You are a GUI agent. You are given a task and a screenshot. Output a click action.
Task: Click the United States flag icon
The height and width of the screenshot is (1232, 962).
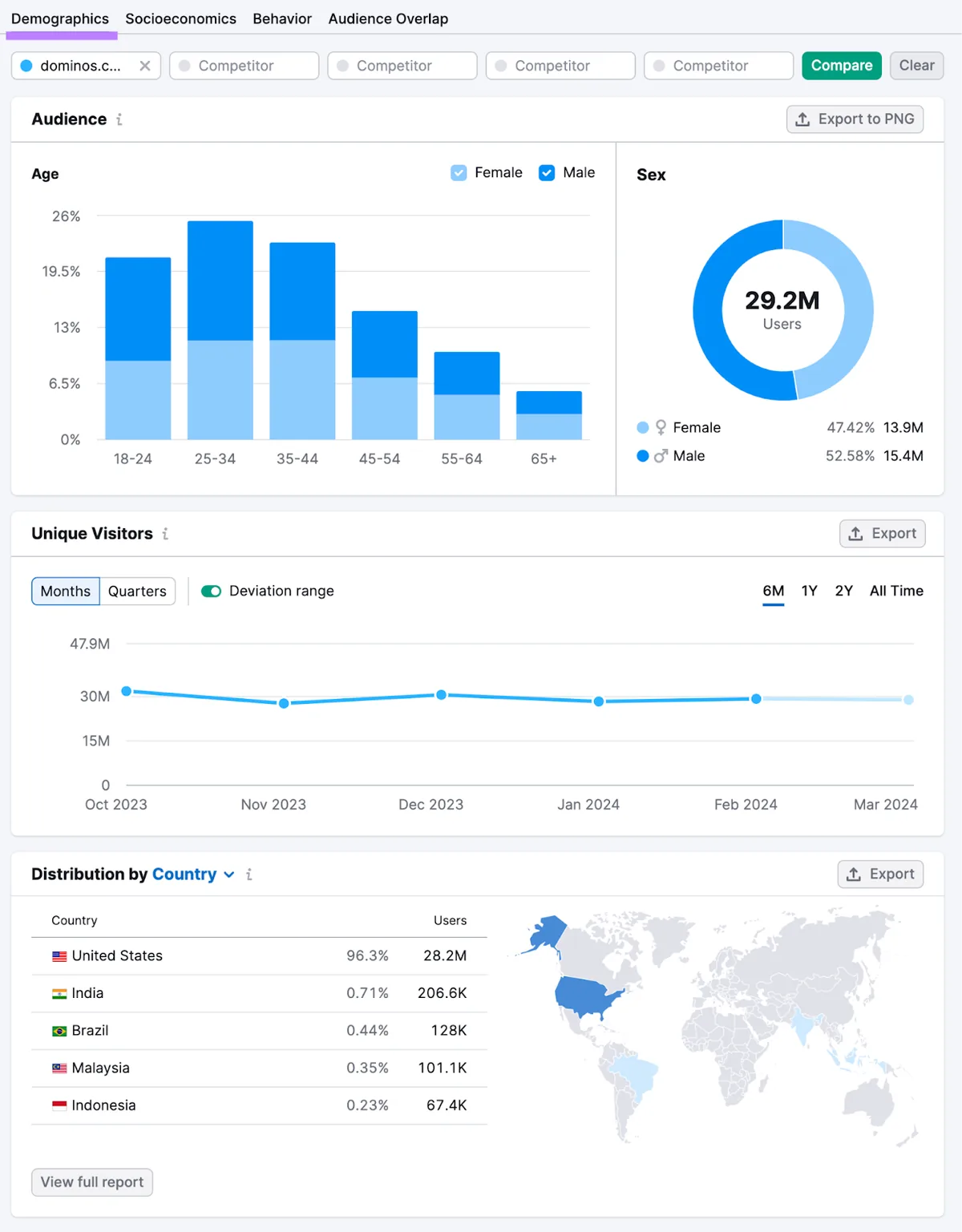[x=59, y=956]
